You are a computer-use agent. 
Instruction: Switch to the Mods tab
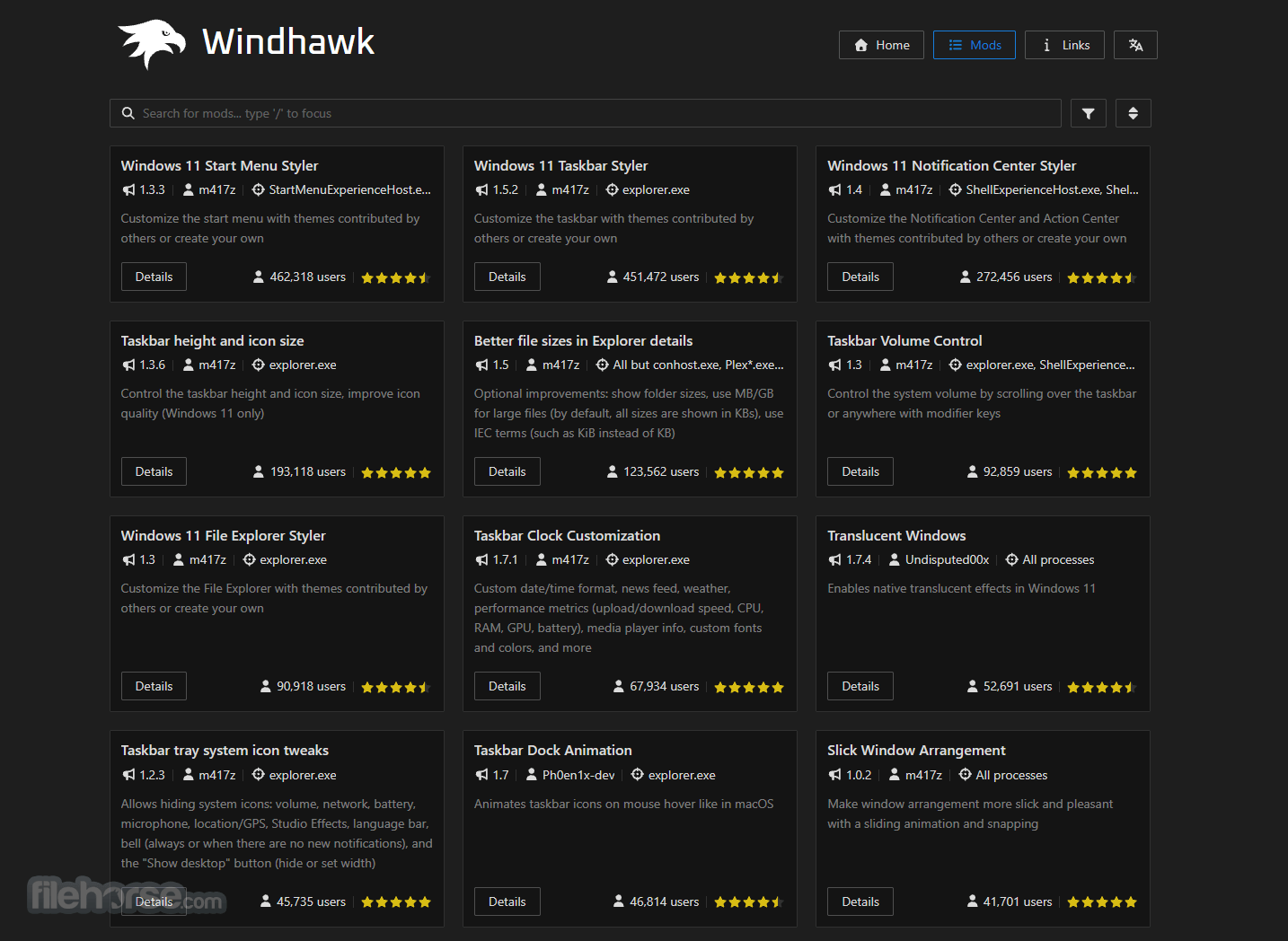[x=974, y=45]
